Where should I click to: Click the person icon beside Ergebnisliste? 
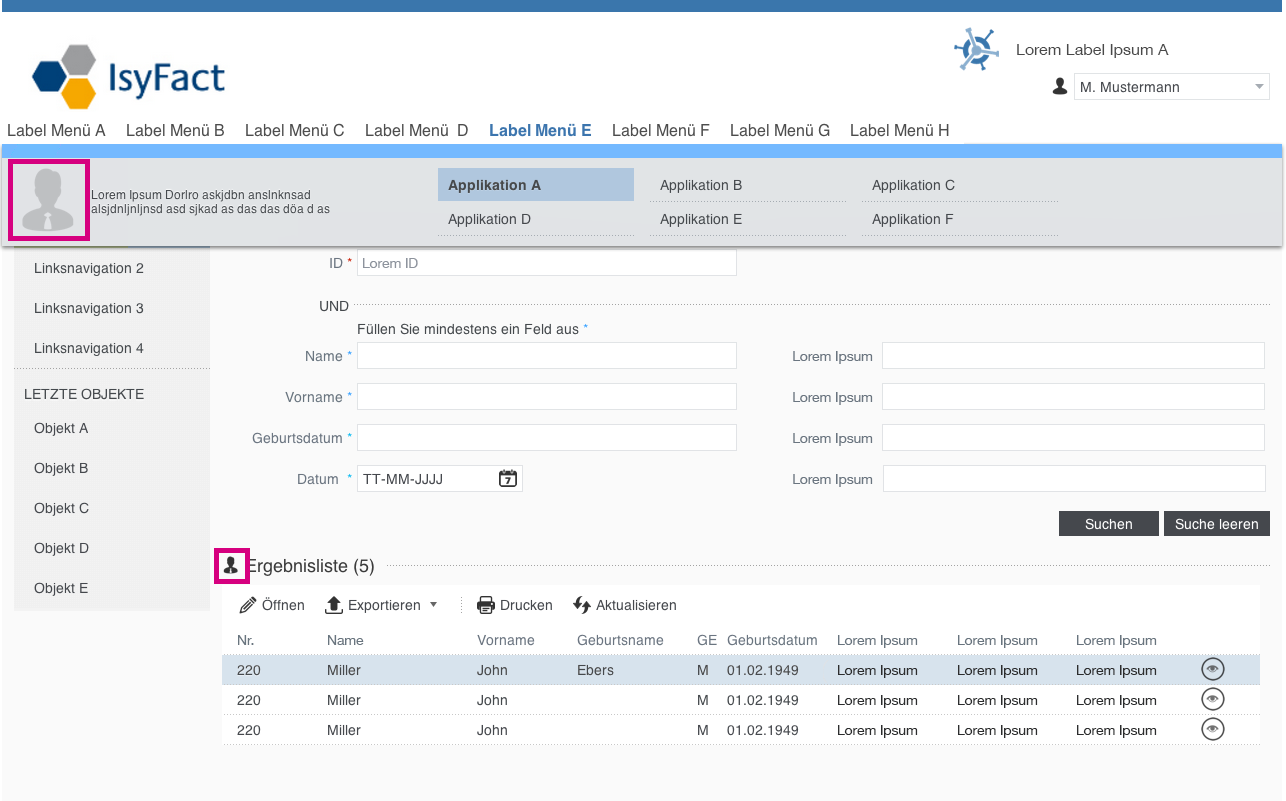(x=231, y=566)
